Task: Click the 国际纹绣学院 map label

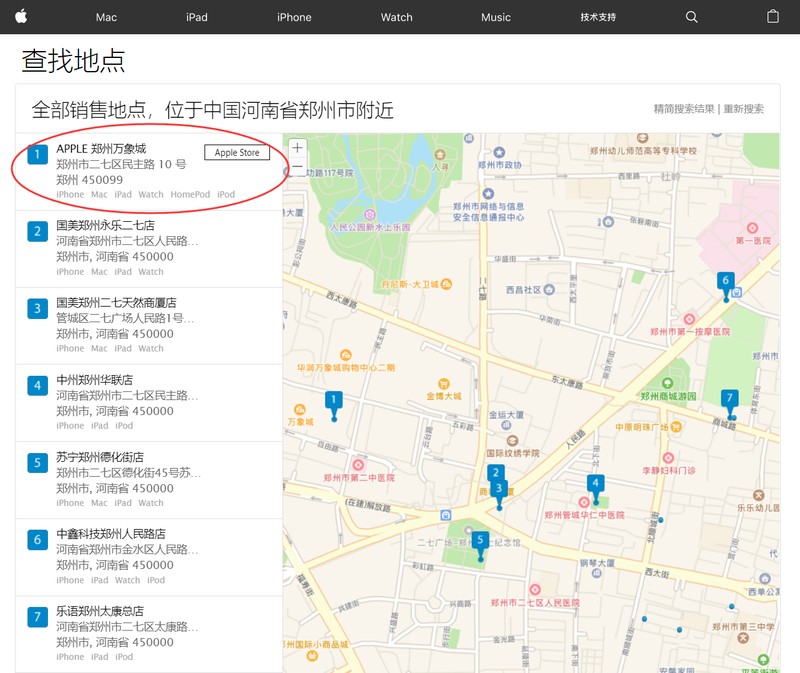Action: pos(512,453)
